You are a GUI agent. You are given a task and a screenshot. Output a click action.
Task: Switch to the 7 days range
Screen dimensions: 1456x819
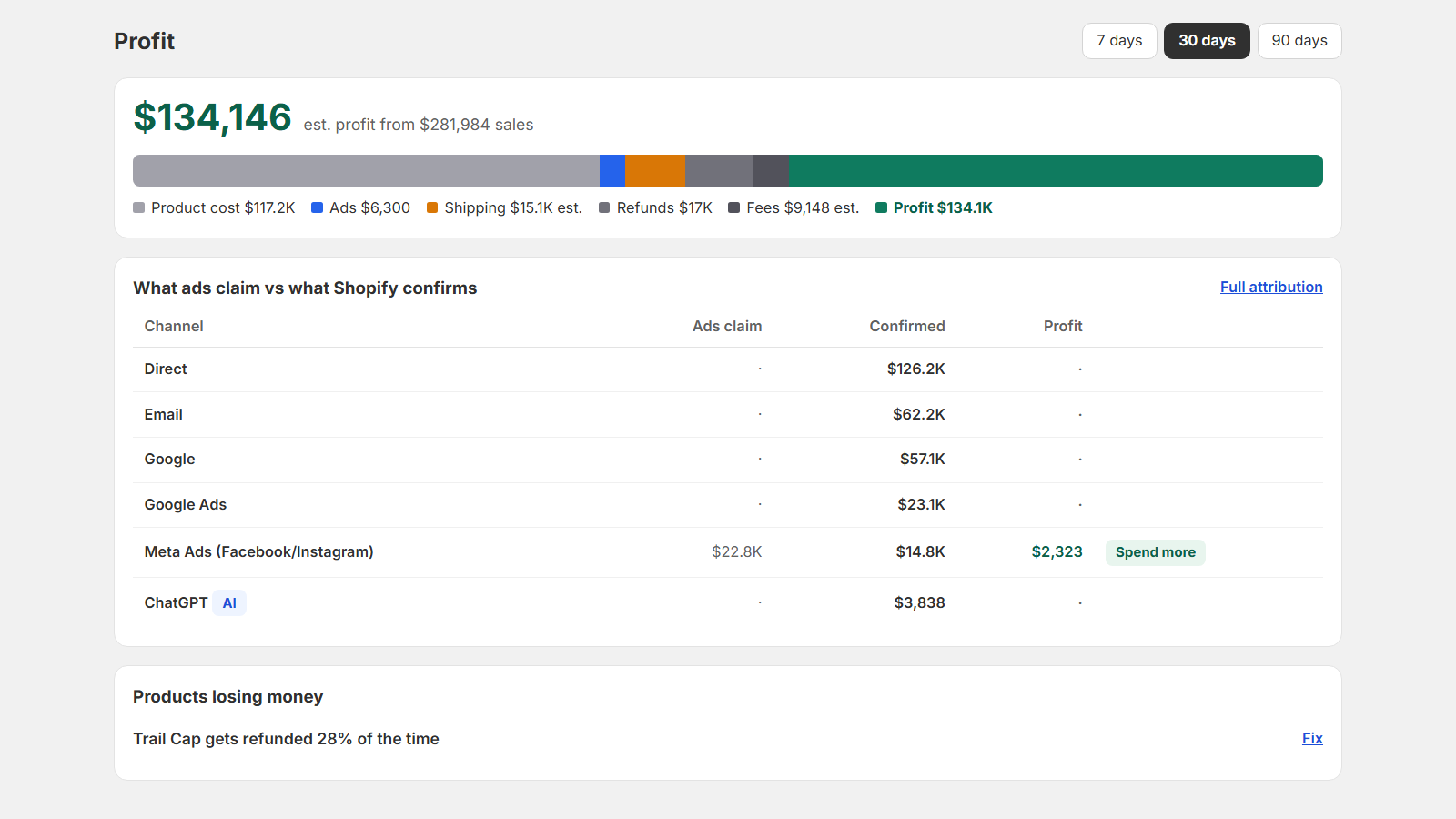(x=1119, y=41)
